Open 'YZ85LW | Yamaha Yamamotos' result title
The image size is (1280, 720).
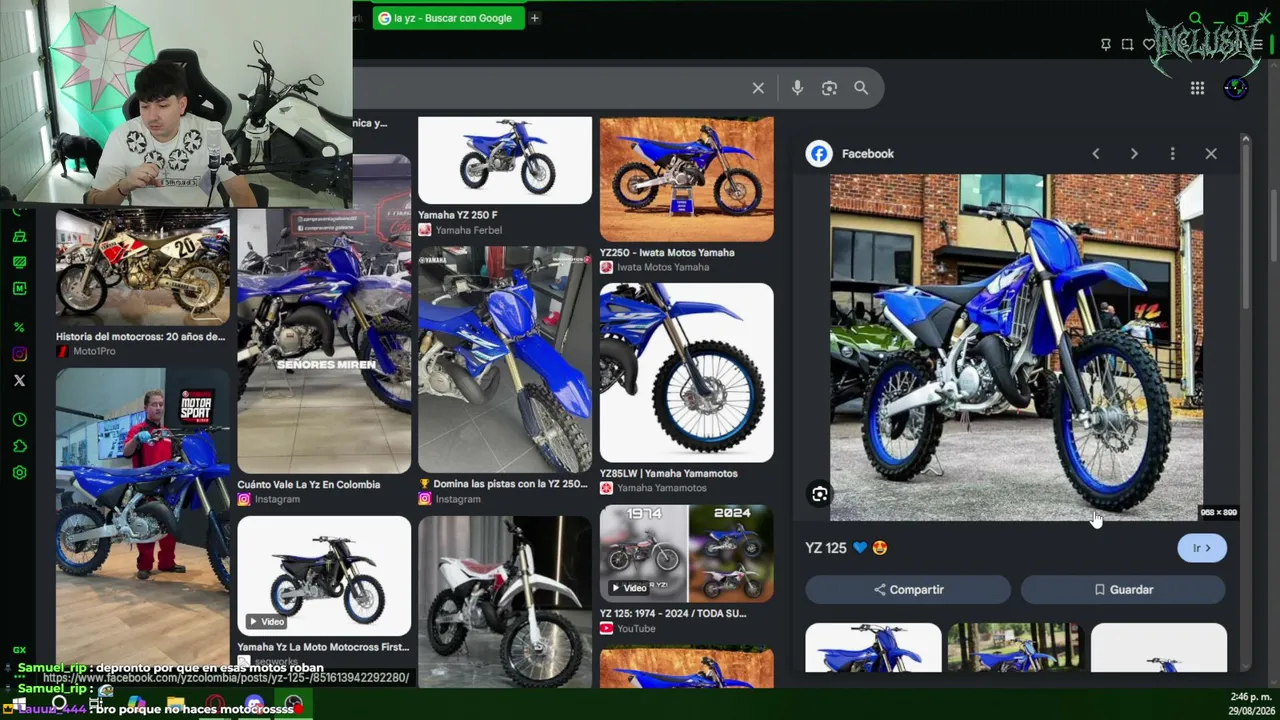click(x=669, y=474)
